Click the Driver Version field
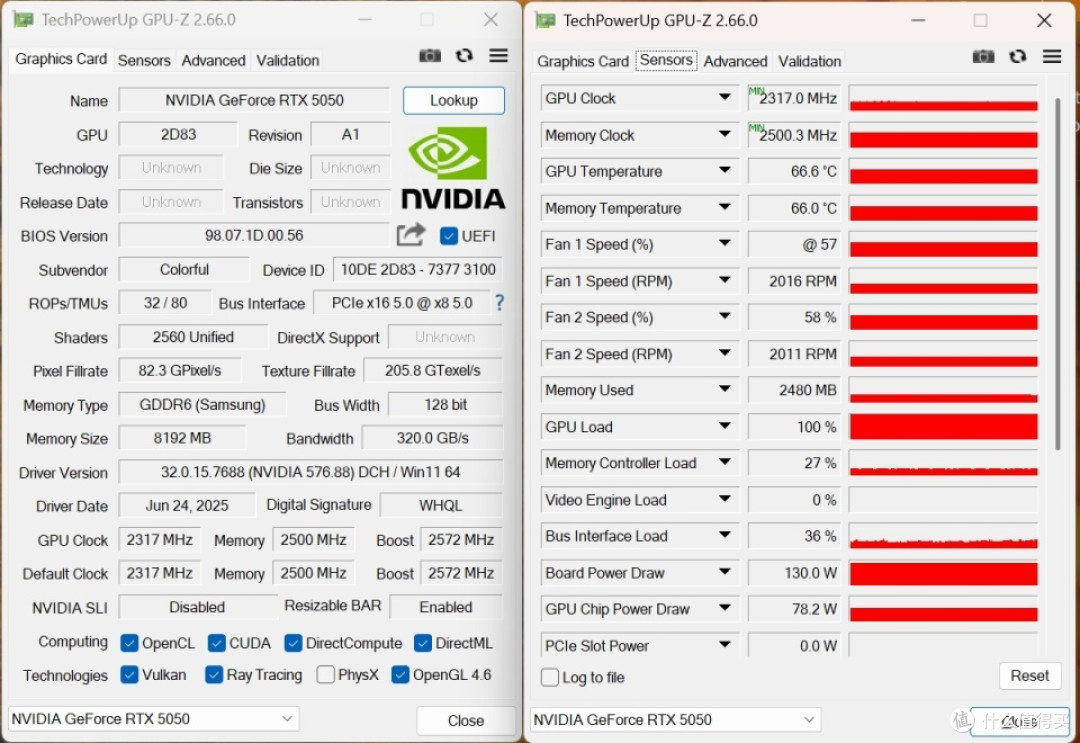 (311, 472)
